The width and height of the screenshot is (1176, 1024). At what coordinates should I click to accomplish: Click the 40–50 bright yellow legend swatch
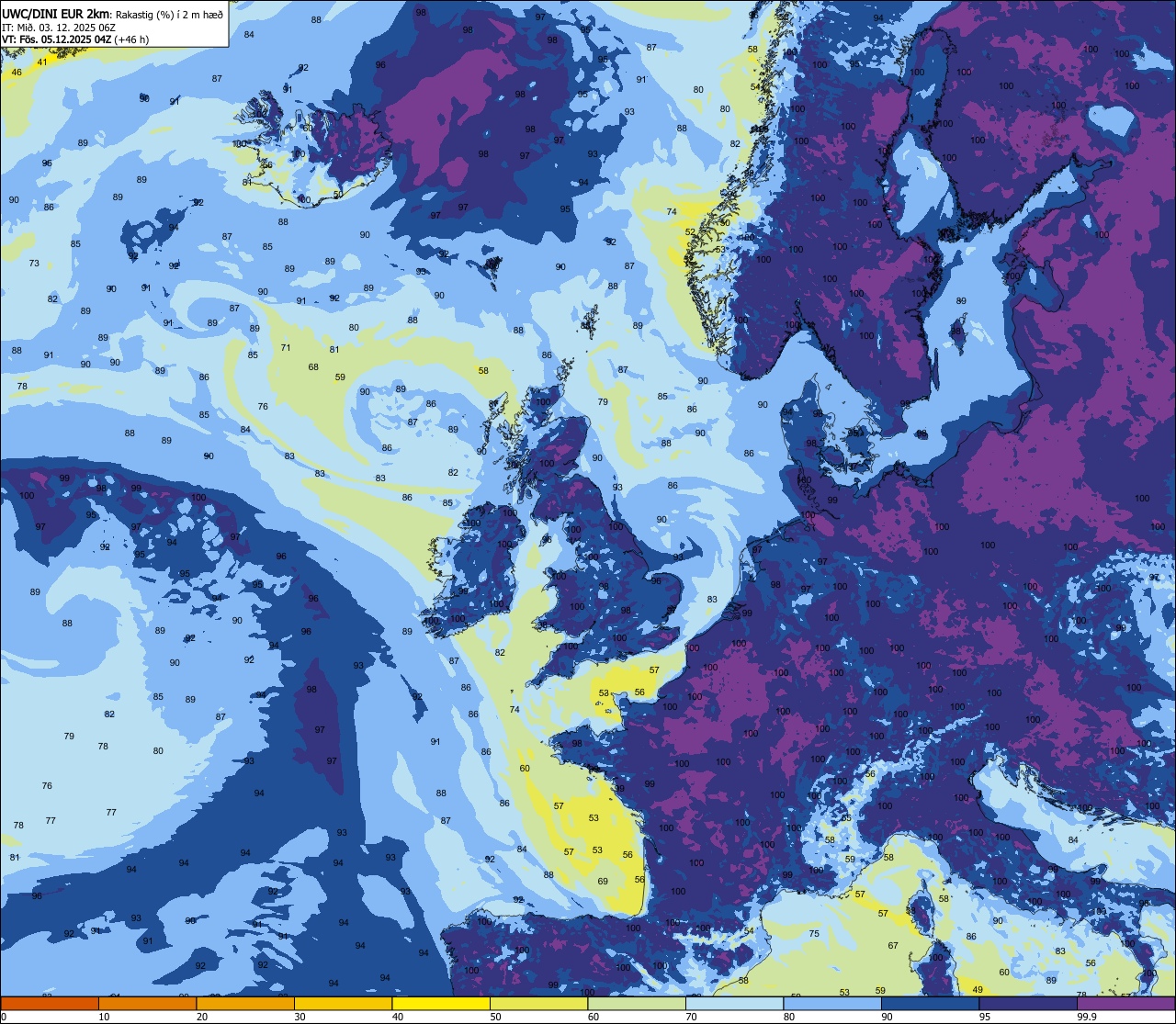click(441, 1004)
